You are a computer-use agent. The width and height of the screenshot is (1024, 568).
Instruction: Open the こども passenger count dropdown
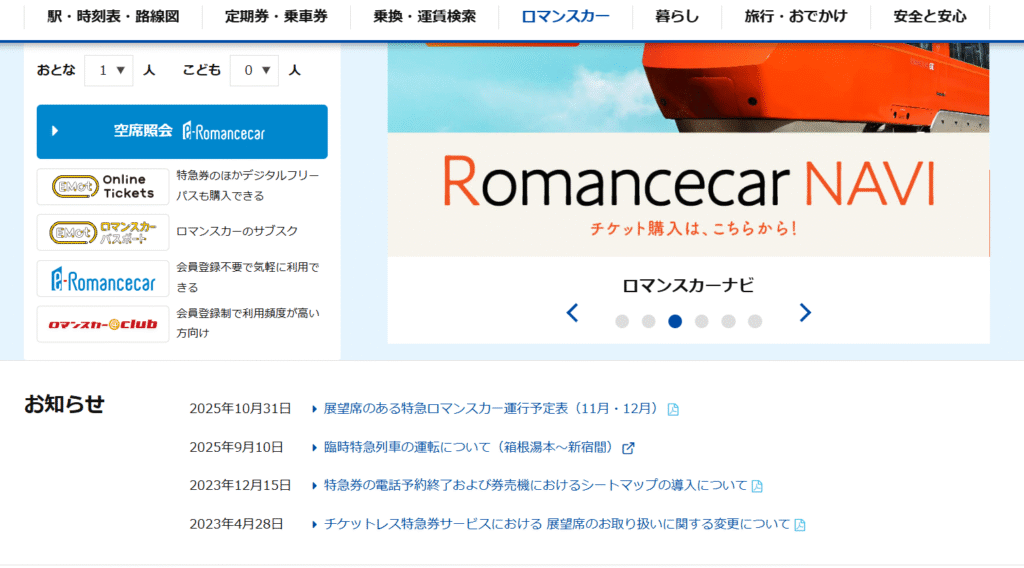254,70
